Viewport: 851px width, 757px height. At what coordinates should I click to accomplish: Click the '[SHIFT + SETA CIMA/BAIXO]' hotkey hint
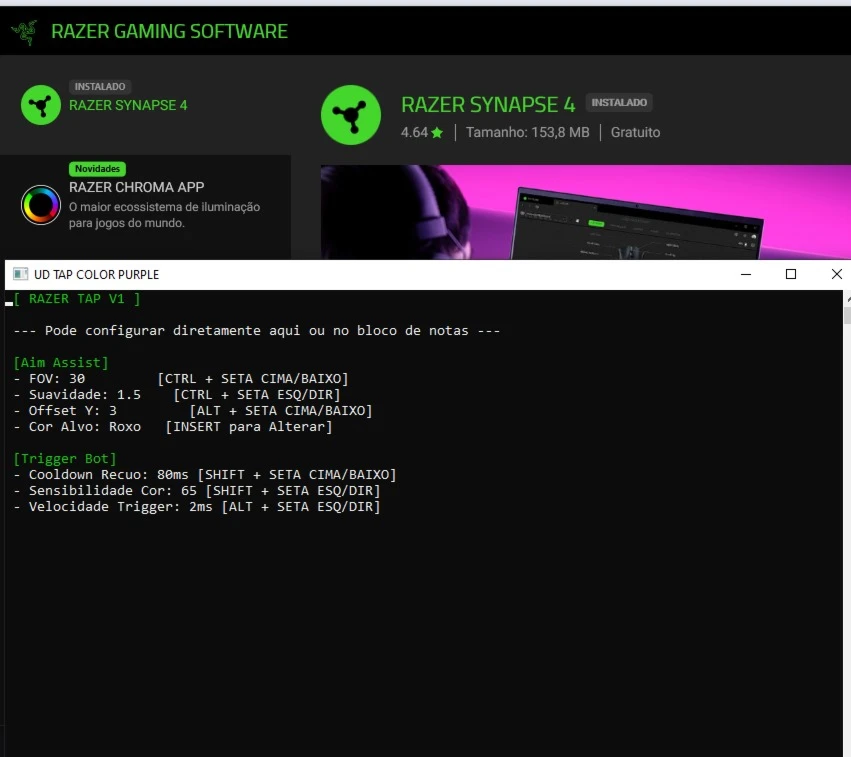click(297, 475)
